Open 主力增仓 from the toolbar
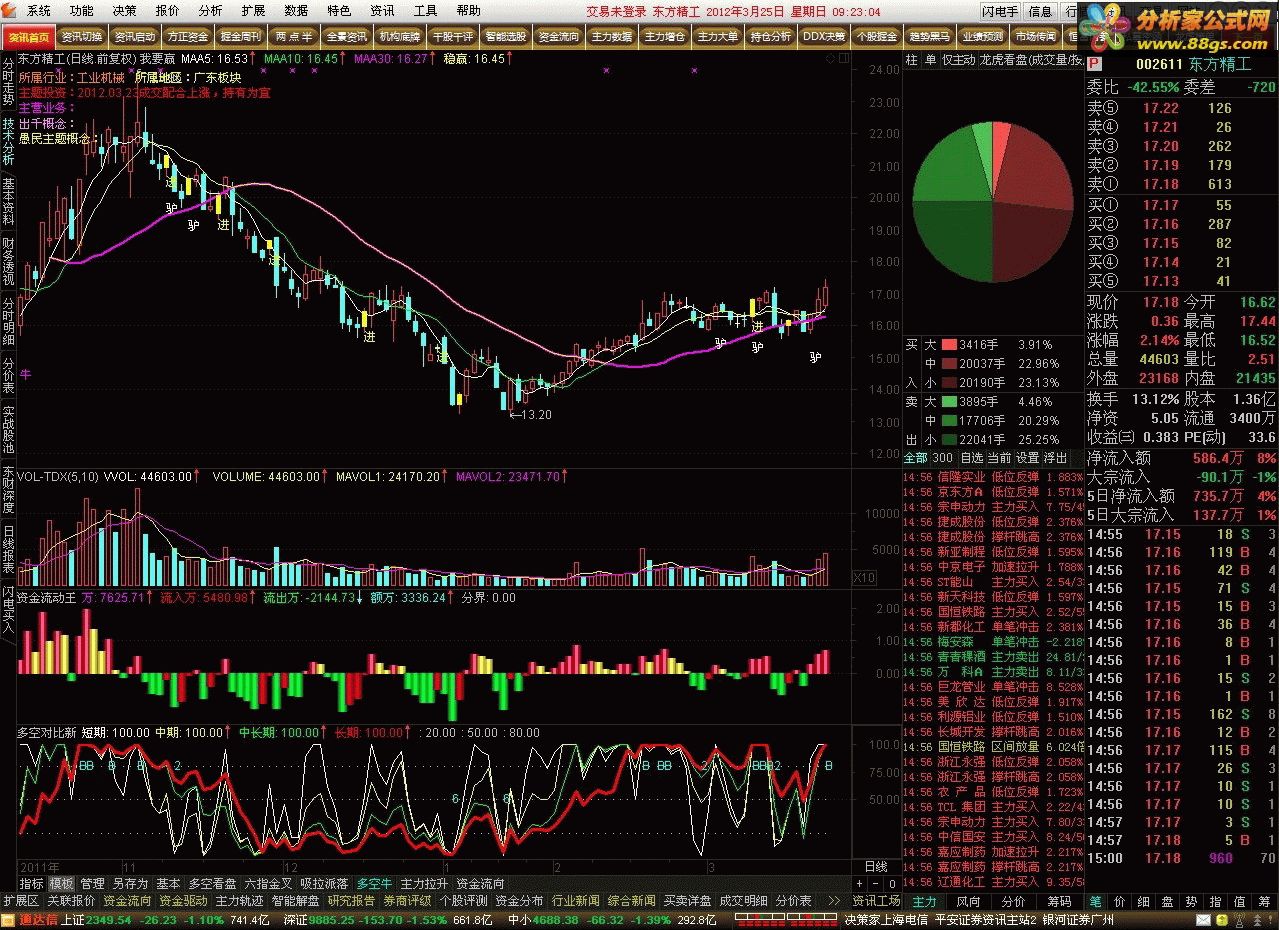Viewport: 1279px width, 930px height. click(664, 36)
